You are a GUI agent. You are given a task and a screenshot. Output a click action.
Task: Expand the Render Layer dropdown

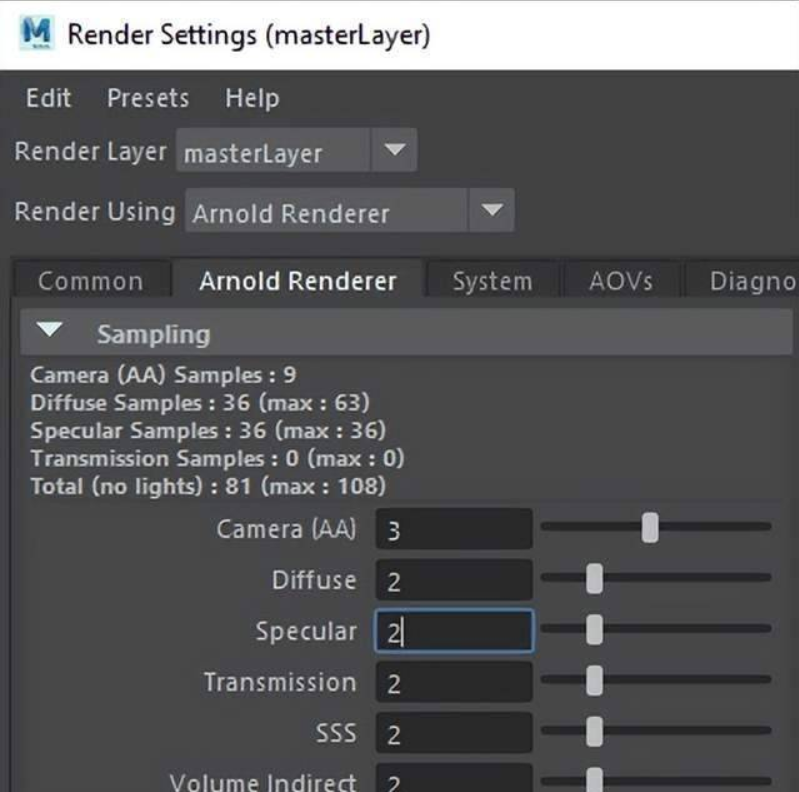tap(394, 153)
